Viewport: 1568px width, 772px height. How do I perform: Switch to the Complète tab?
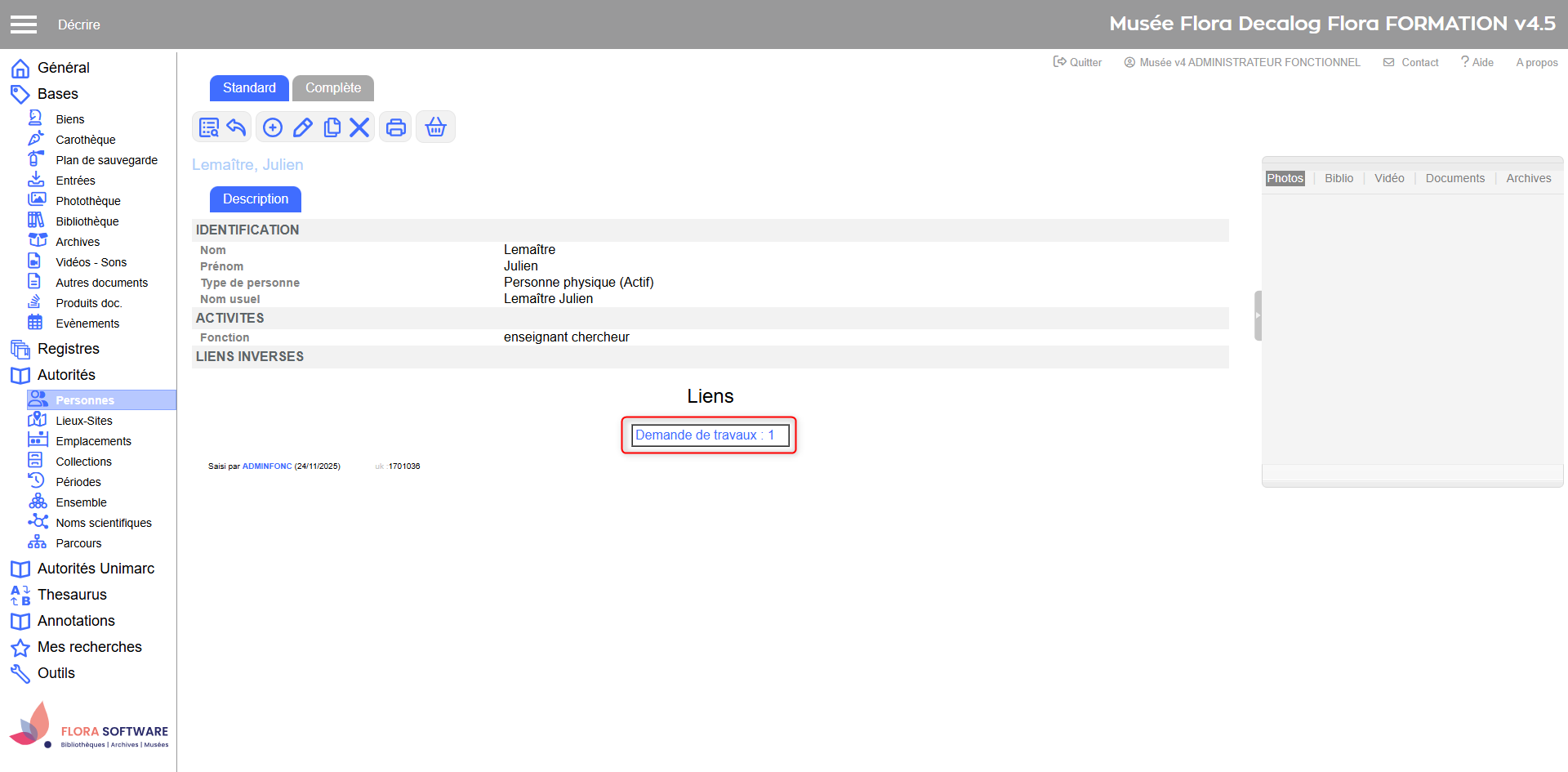[332, 88]
